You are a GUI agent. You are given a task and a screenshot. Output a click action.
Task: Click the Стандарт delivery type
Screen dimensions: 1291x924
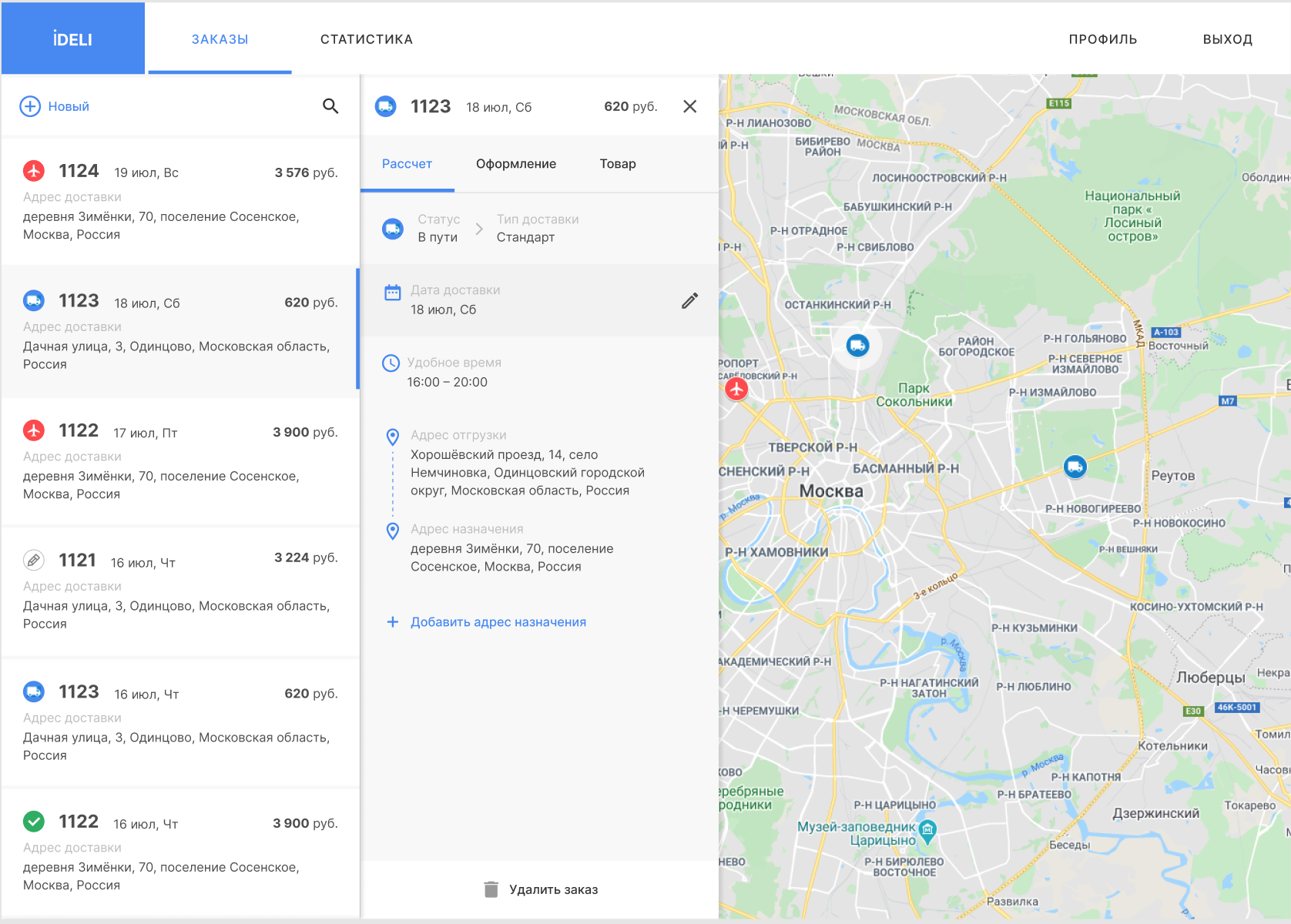click(525, 237)
